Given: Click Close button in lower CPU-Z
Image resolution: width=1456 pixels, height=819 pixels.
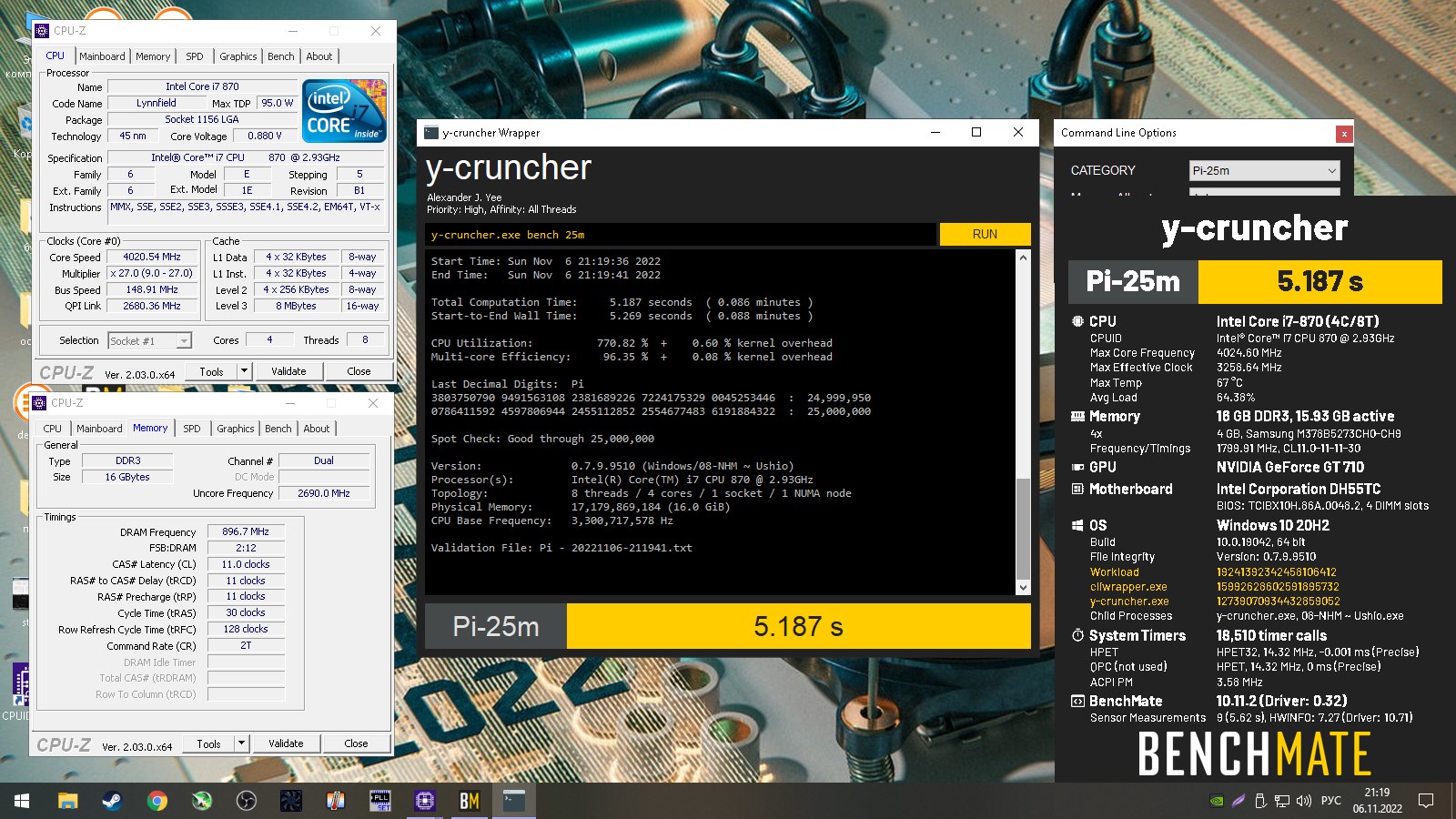Looking at the screenshot, I should point(356,743).
